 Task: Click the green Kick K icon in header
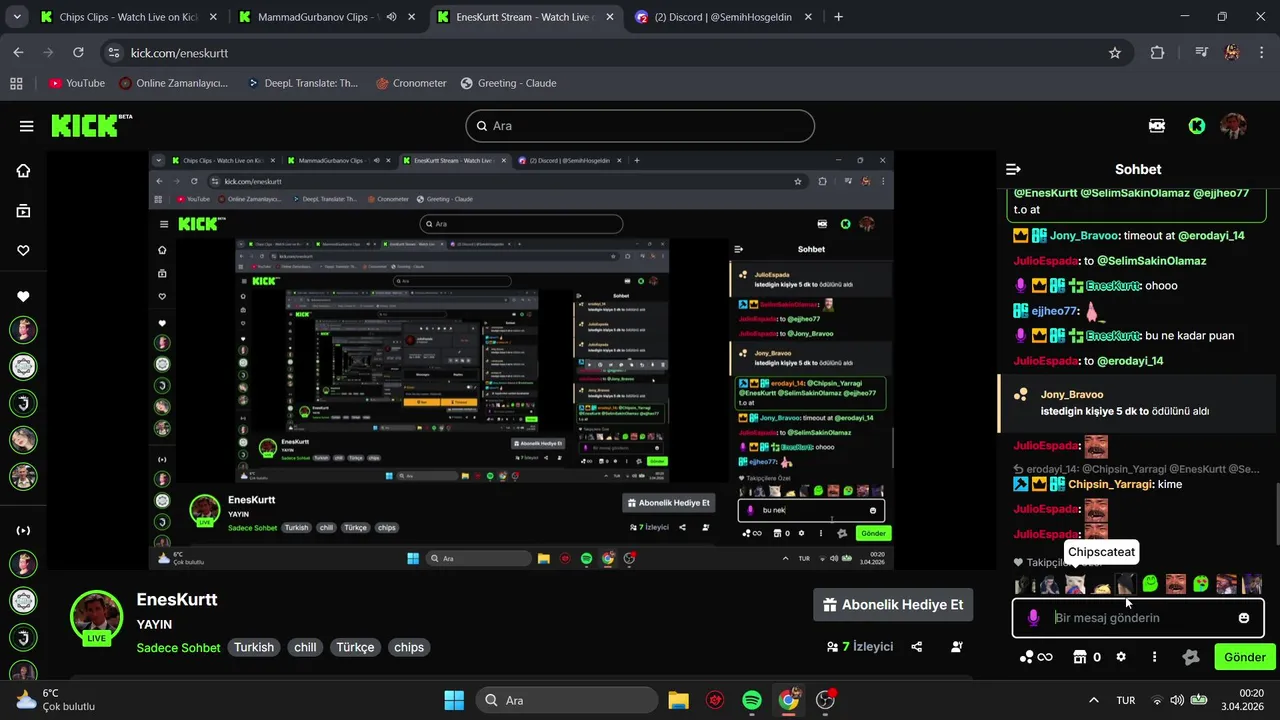(x=1196, y=126)
